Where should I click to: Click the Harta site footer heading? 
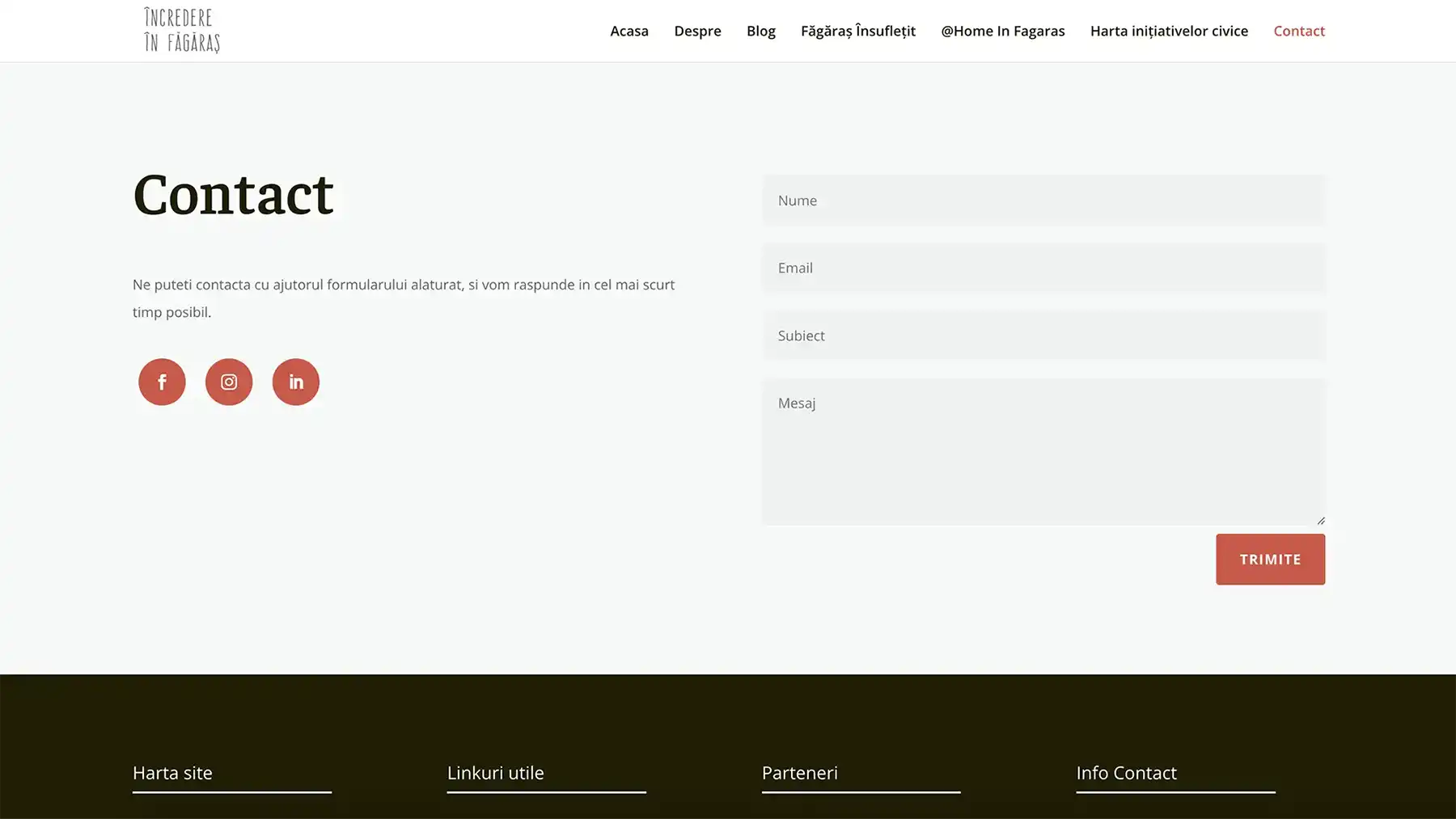[x=172, y=773]
